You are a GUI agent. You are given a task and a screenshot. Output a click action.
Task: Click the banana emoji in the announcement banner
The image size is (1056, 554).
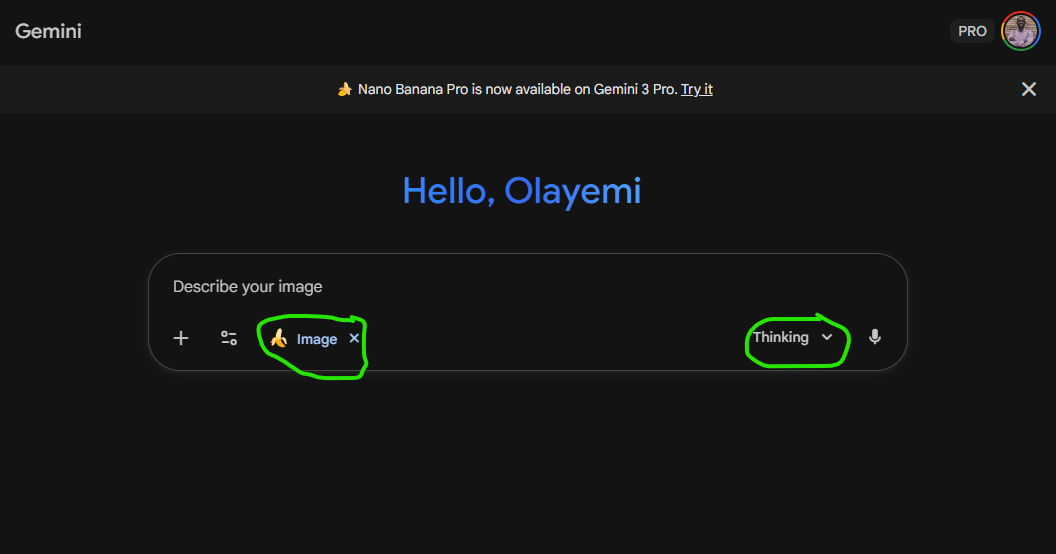[x=344, y=89]
